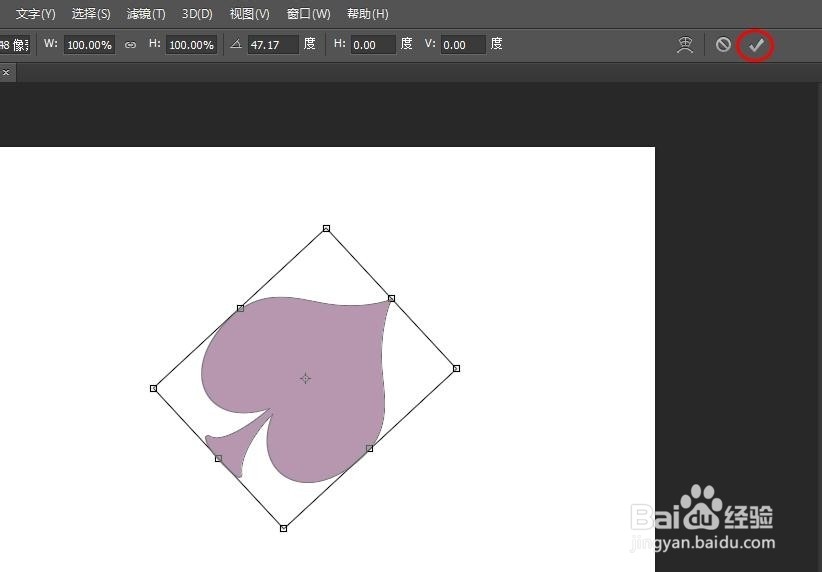The image size is (822, 572).
Task: Click the rotation field showing 47.17
Action: click(x=273, y=45)
